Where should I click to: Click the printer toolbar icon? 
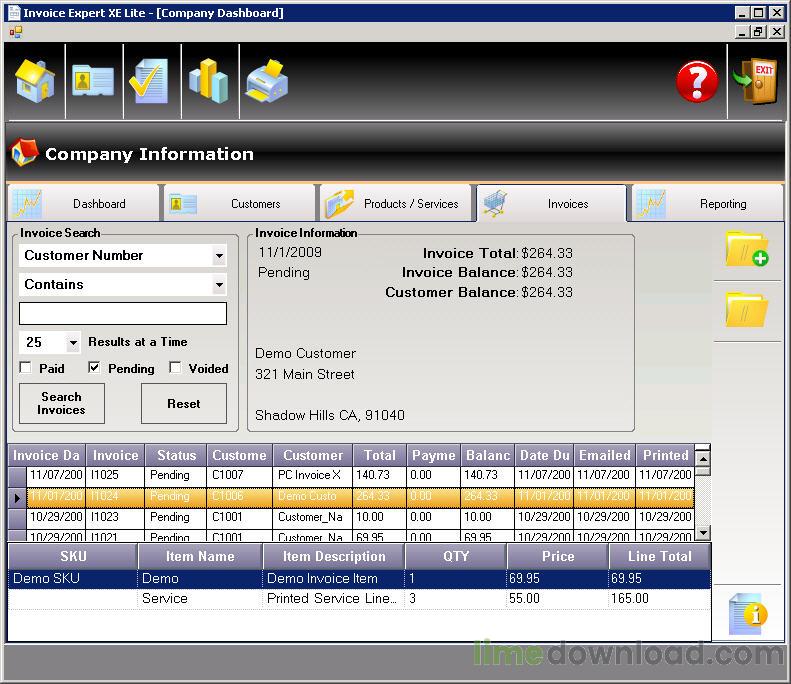click(267, 81)
